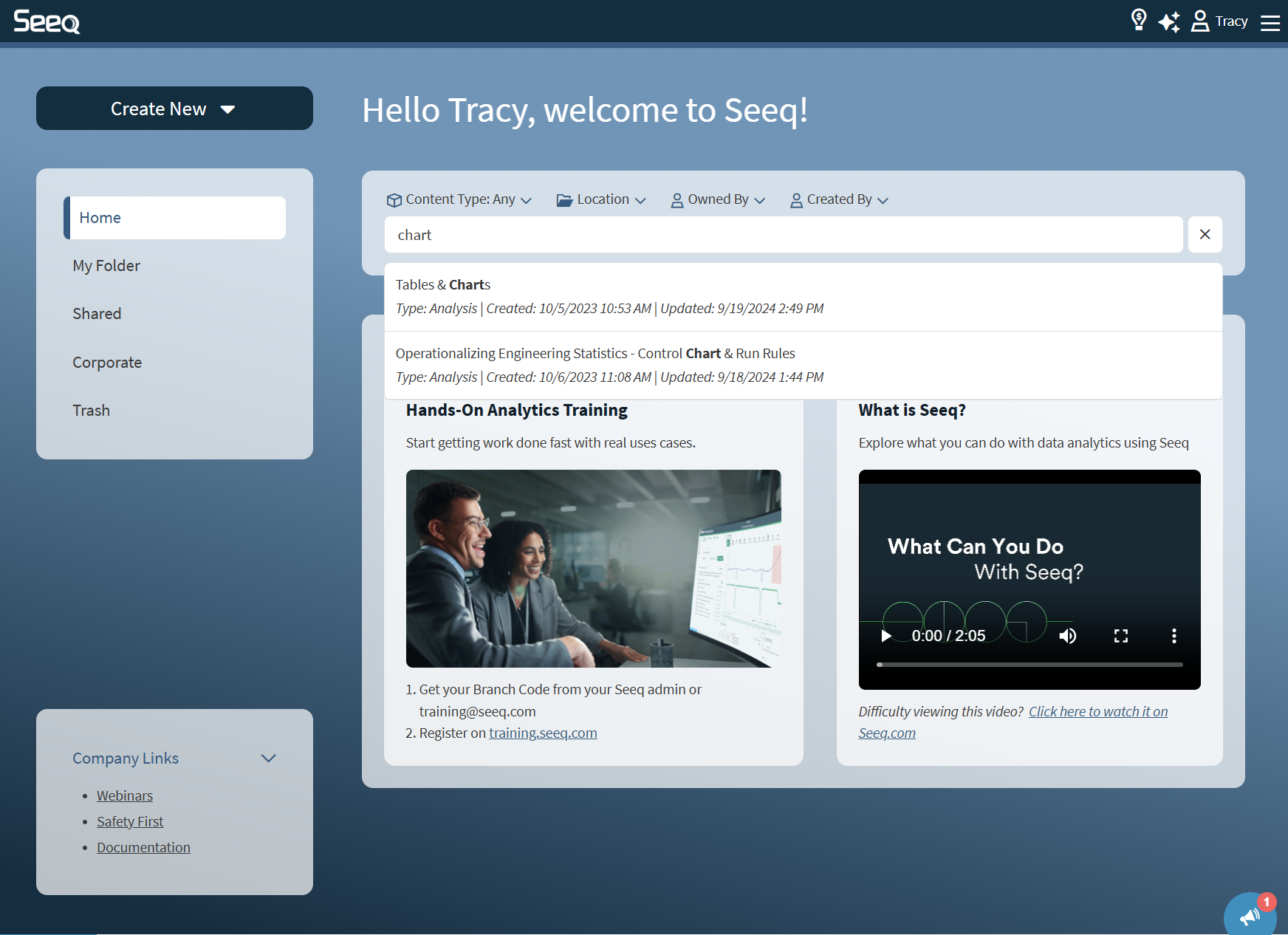Click the Create New button
This screenshot has height=935, width=1288.
click(x=174, y=109)
